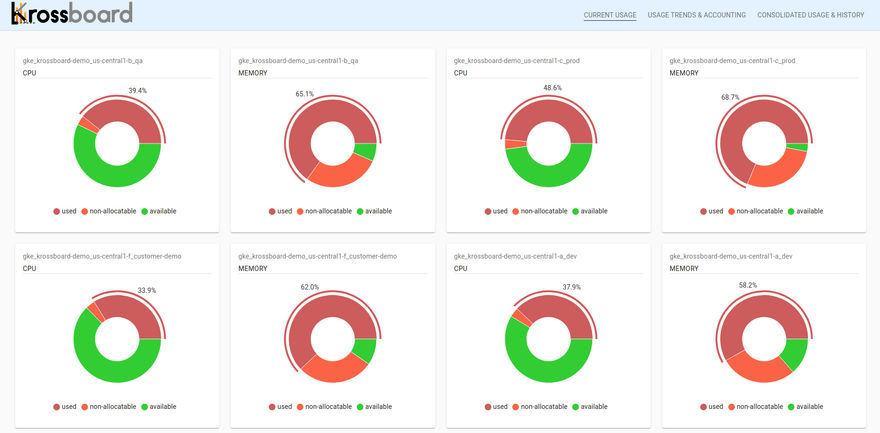Viewport: 880px width, 433px height.
Task: Click 'available' legend dot in c_prod MEMORY chart
Action: (x=791, y=211)
